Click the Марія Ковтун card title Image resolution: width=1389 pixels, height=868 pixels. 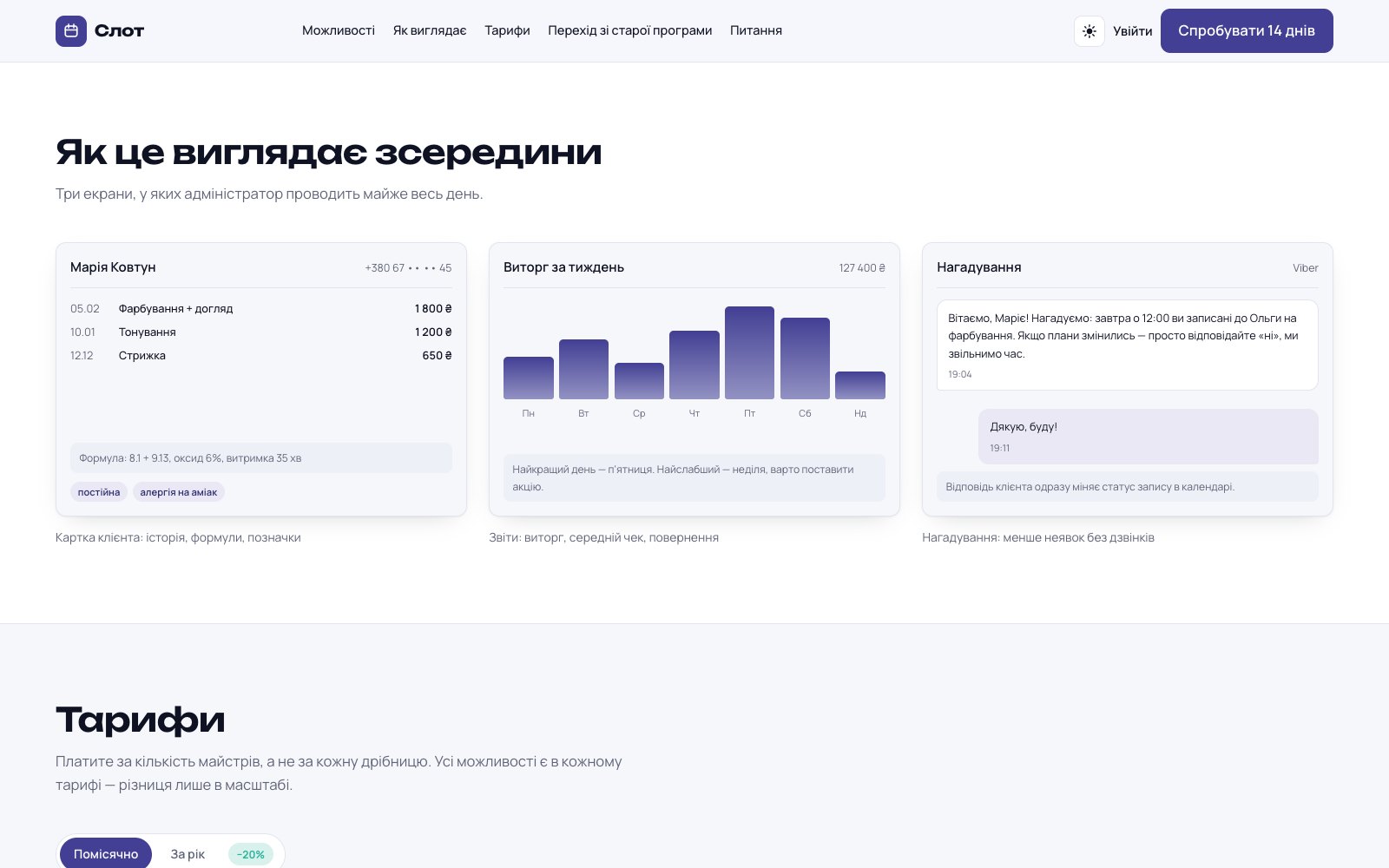pos(113,267)
